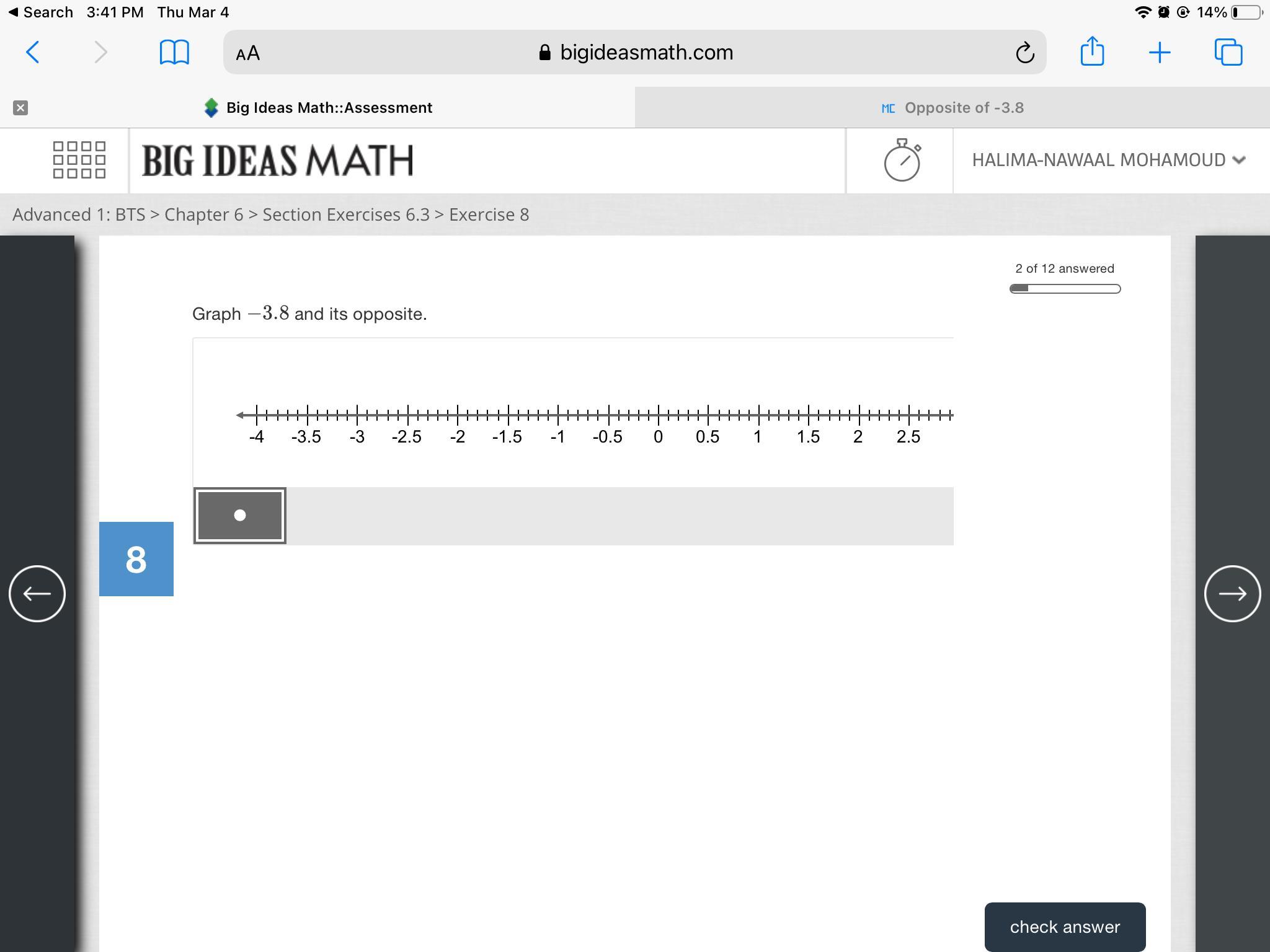Viewport: 1270px width, 952px height.
Task: Open Safari bookmarks book icon
Action: pos(174,53)
